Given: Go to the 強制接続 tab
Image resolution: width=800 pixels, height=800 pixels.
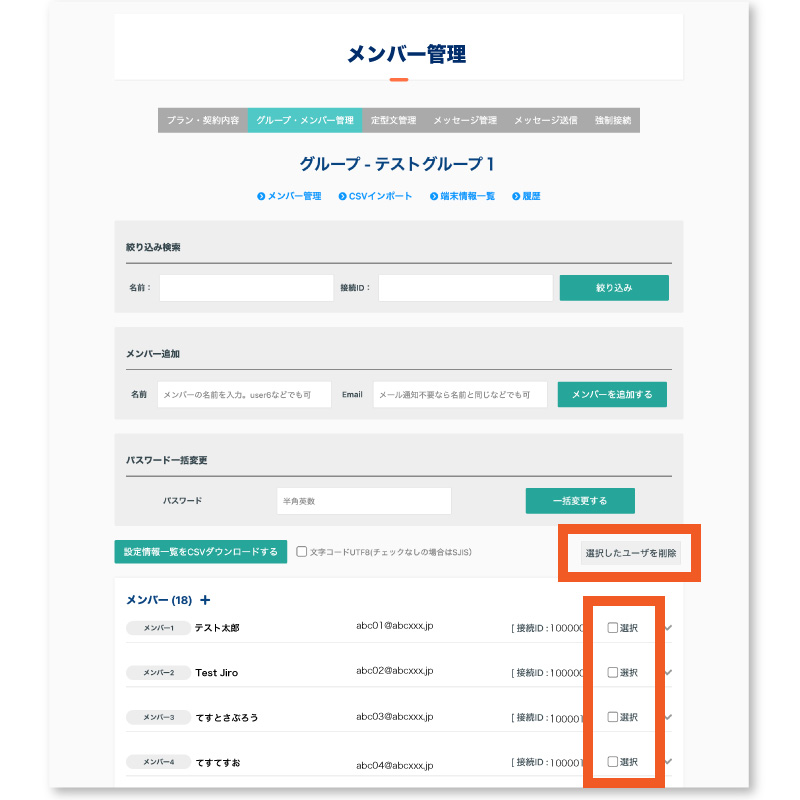Looking at the screenshot, I should coord(613,121).
